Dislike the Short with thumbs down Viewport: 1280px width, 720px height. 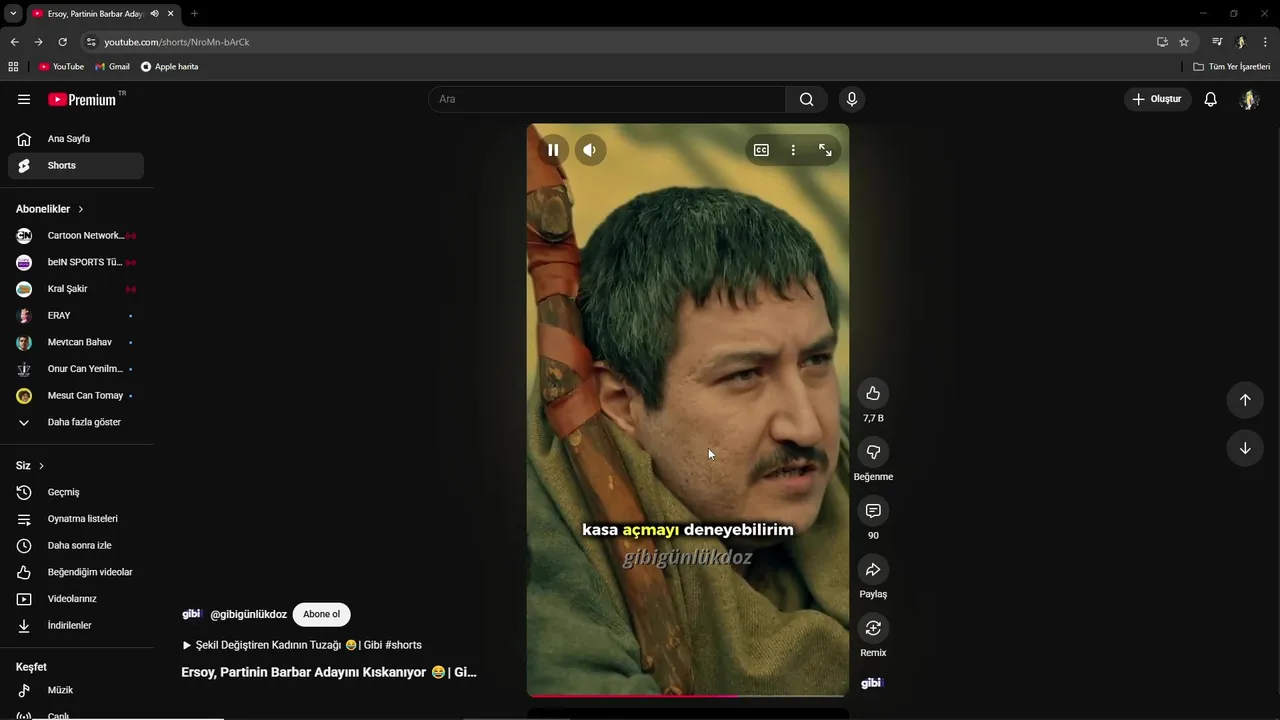[873, 452]
